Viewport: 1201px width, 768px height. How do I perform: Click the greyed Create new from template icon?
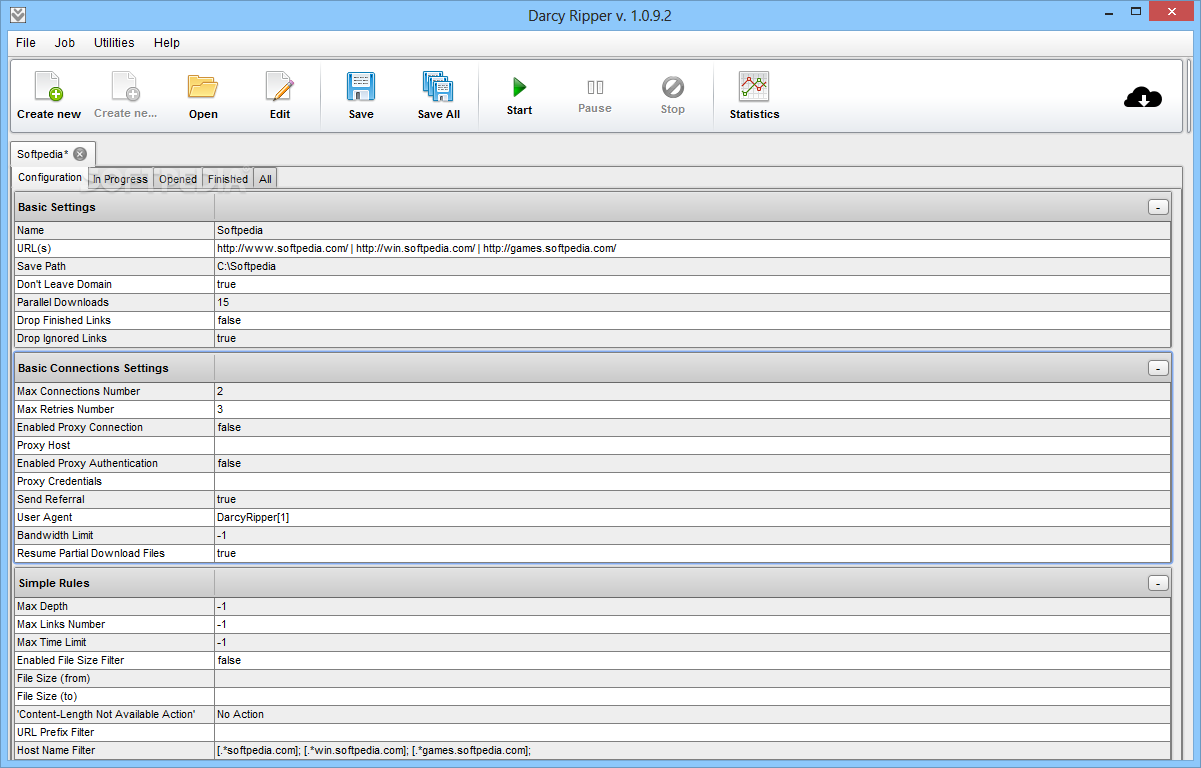(x=126, y=87)
